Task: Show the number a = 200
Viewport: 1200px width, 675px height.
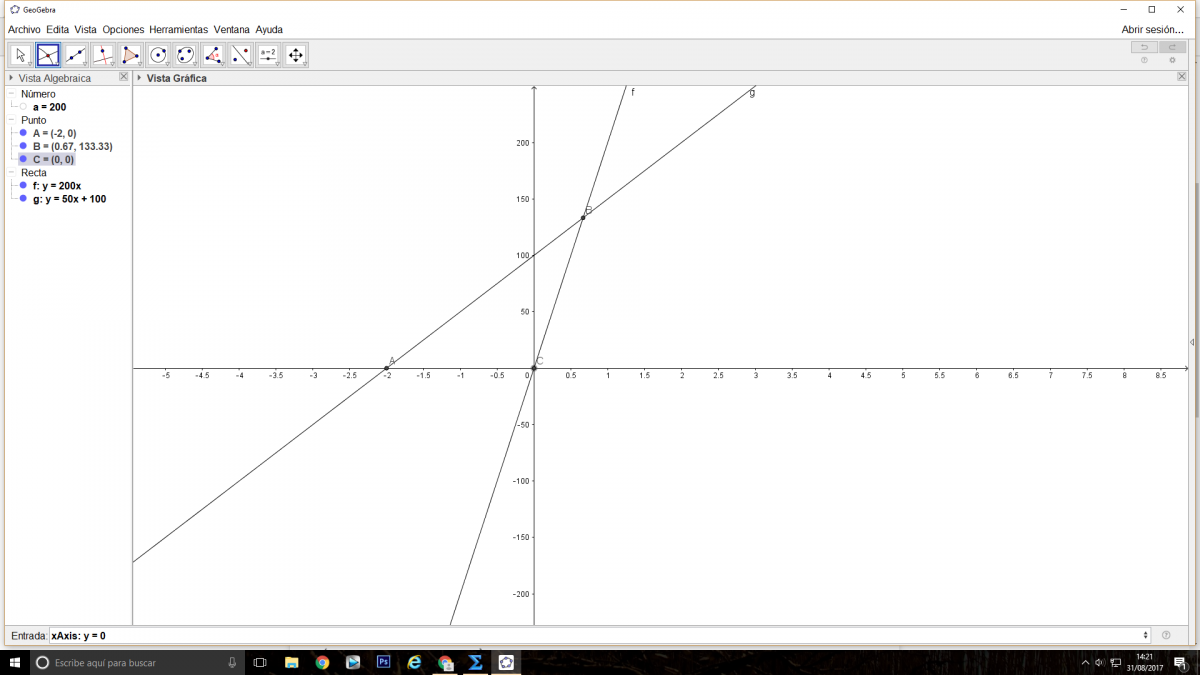Action: (23, 107)
